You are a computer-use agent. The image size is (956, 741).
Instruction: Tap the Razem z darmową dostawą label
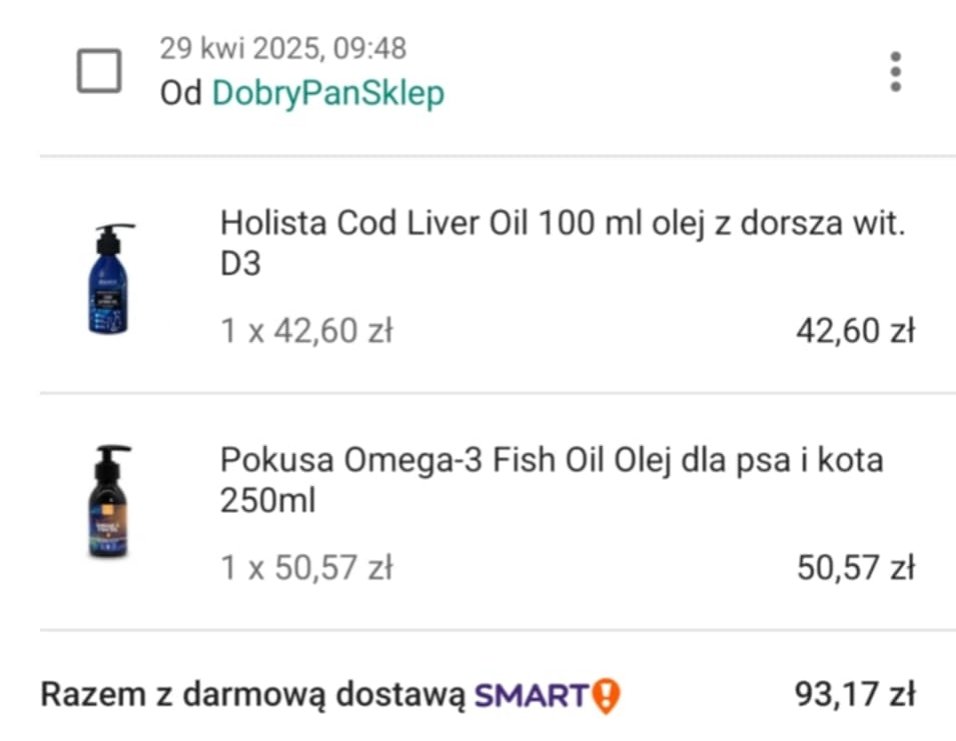[x=253, y=695]
